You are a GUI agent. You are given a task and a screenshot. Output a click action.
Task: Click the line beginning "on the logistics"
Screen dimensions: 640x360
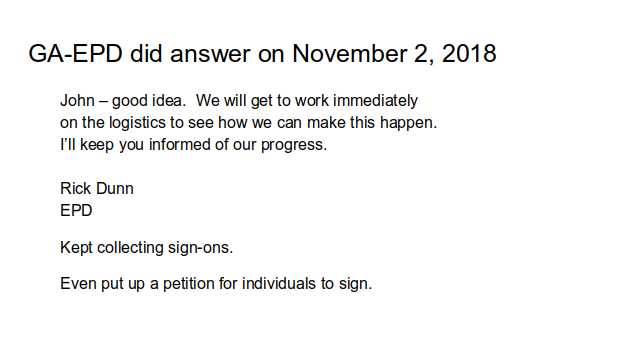pyautogui.click(x=249, y=123)
